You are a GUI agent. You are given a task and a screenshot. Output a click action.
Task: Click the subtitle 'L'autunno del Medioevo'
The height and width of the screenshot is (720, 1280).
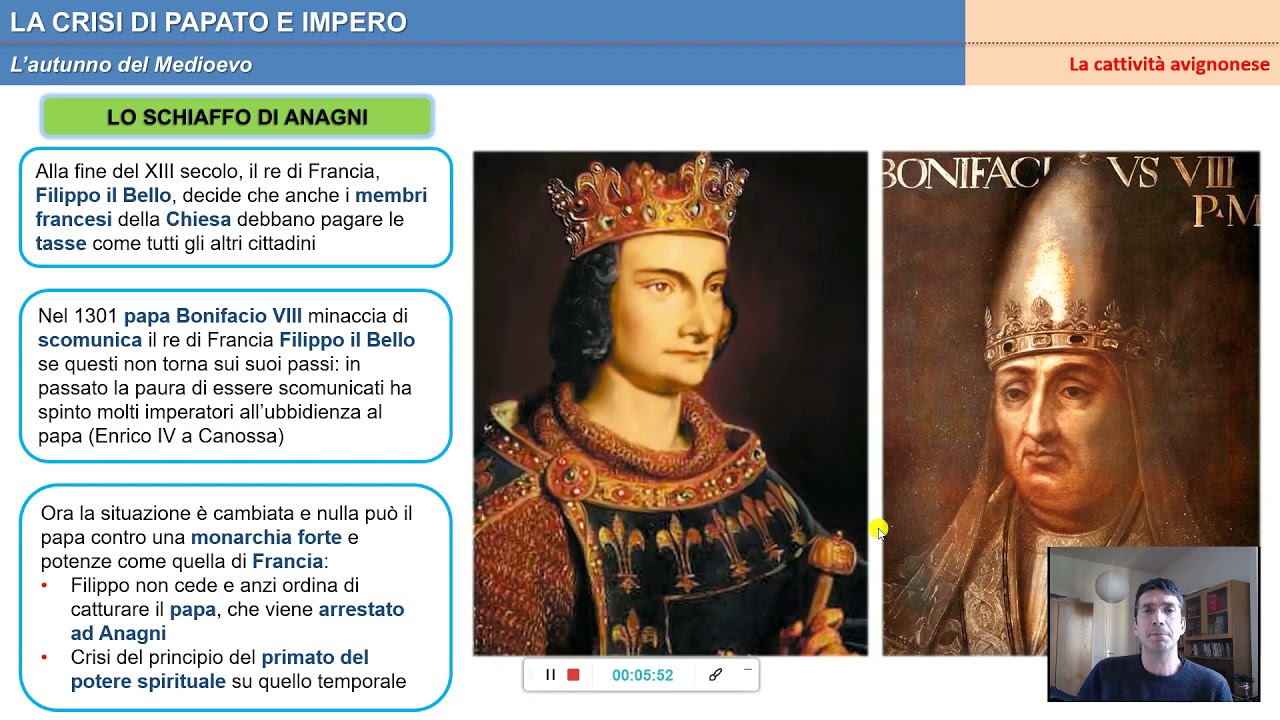click(131, 65)
